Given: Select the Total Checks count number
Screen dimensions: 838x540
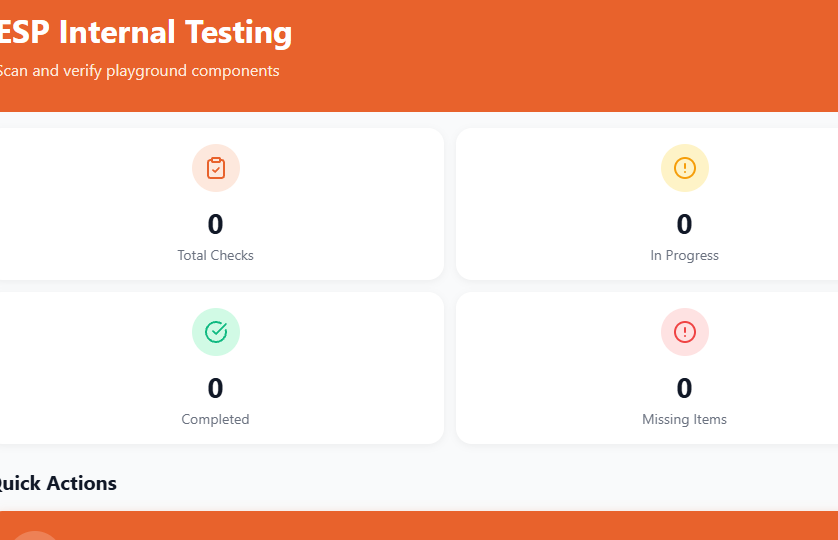Looking at the screenshot, I should pos(216,224).
